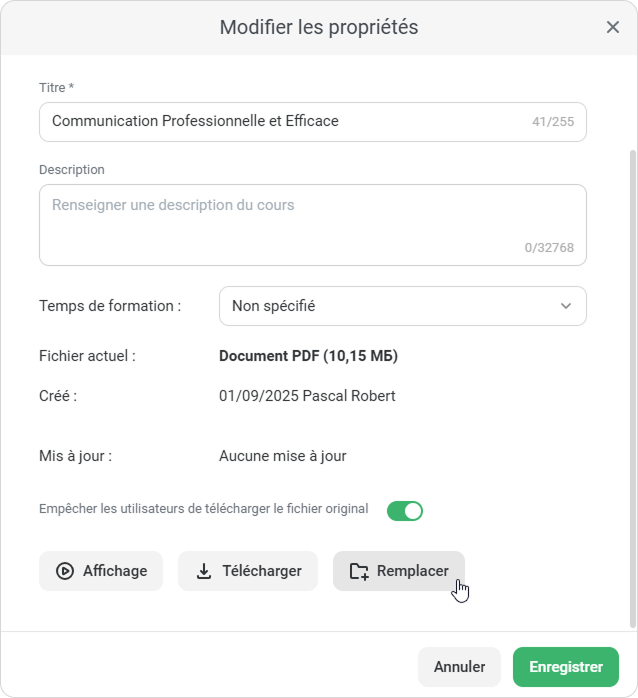This screenshot has width=638, height=698.
Task: Open the Temps de formation dropdown
Action: [402, 306]
